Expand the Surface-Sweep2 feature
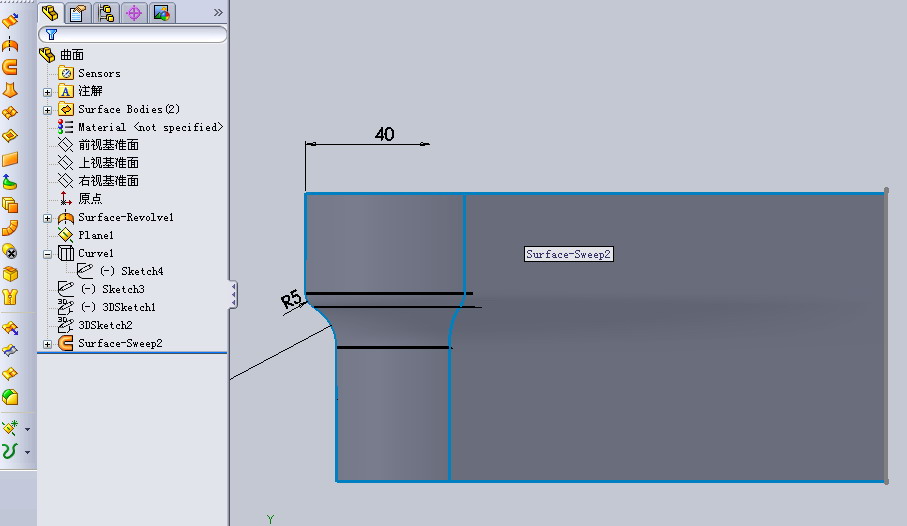The image size is (907, 526). pos(47,344)
